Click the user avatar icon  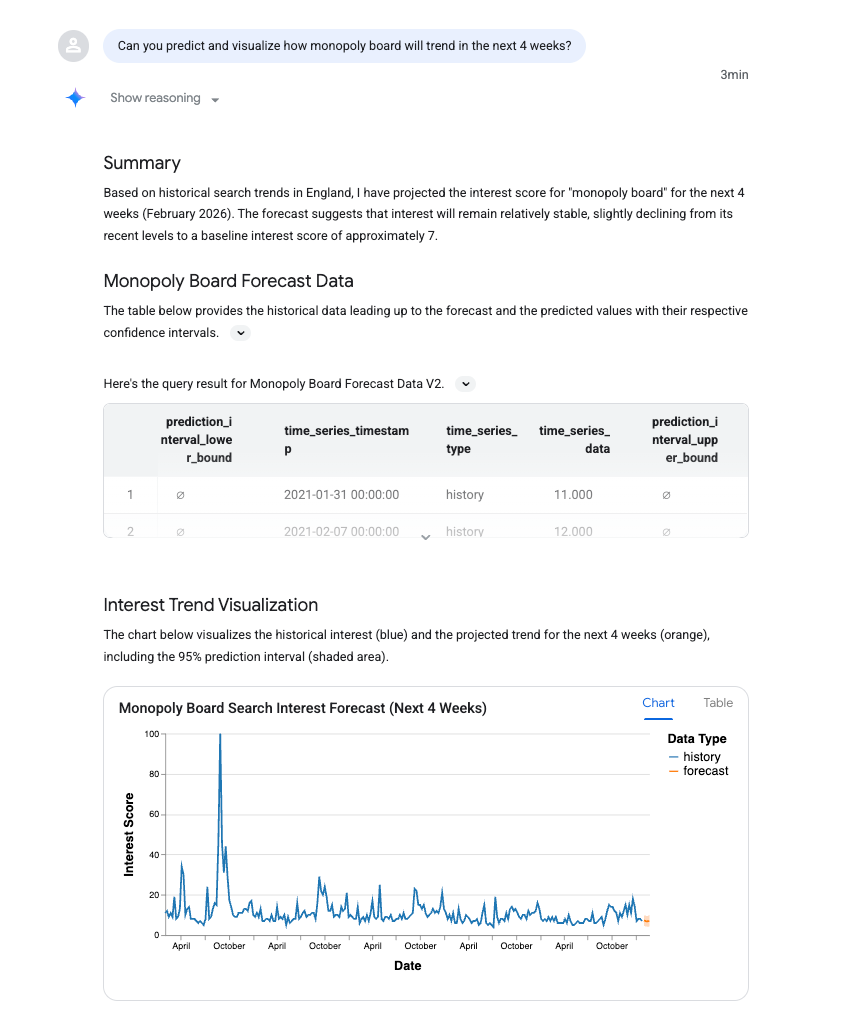coord(73,45)
